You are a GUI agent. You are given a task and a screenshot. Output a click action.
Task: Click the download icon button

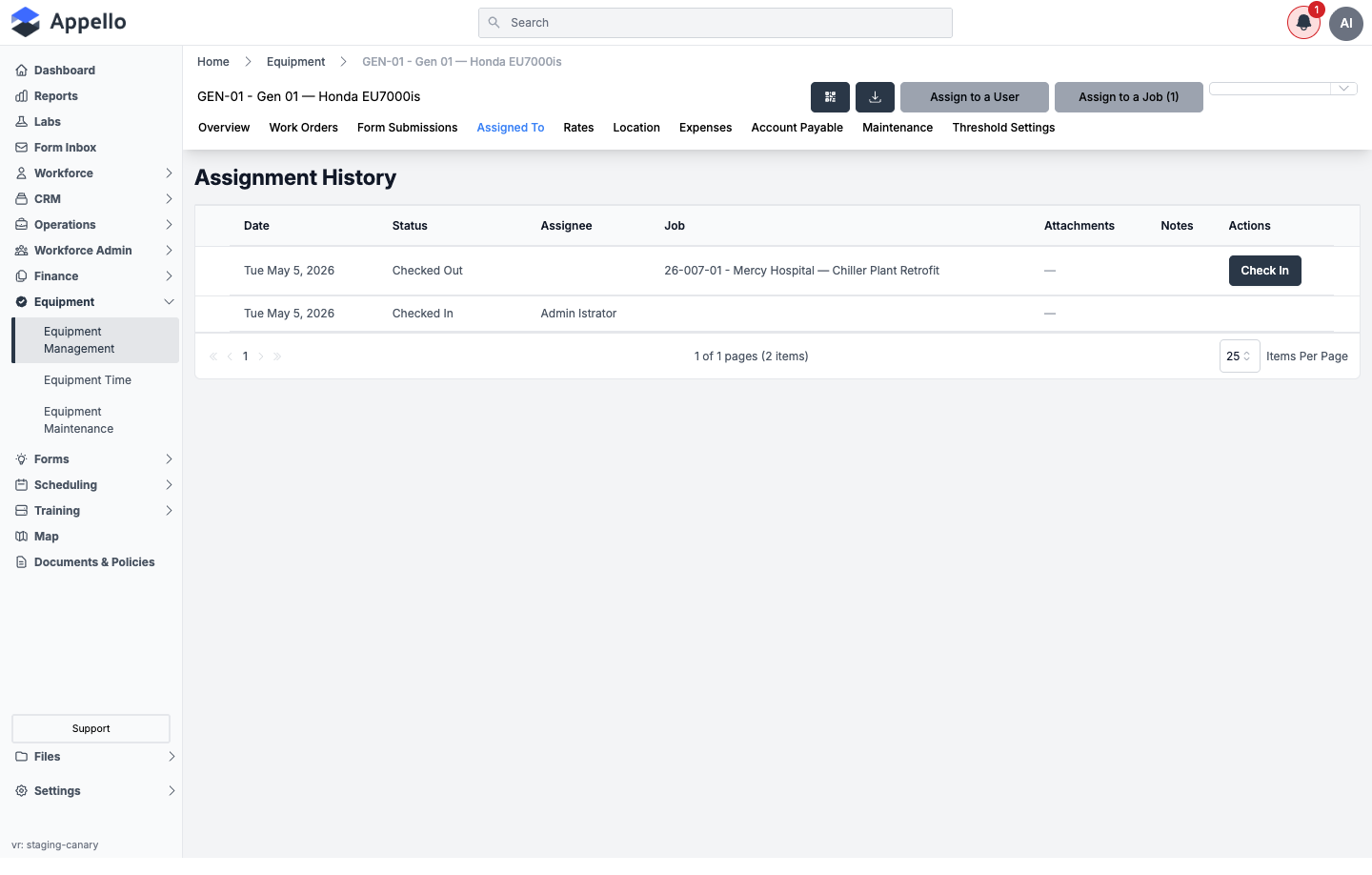(875, 97)
